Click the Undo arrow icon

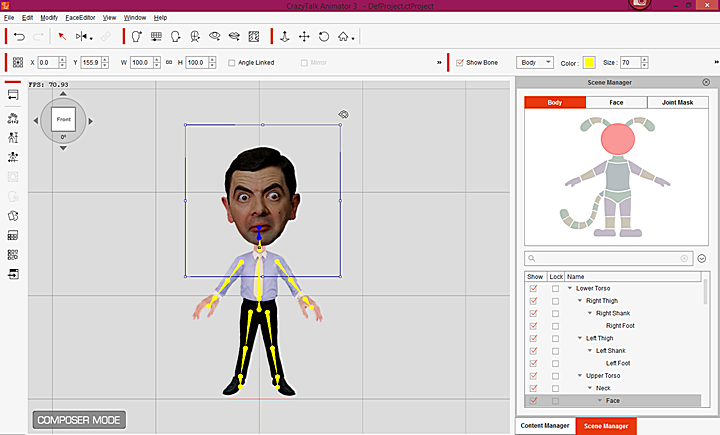pyautogui.click(x=19, y=36)
